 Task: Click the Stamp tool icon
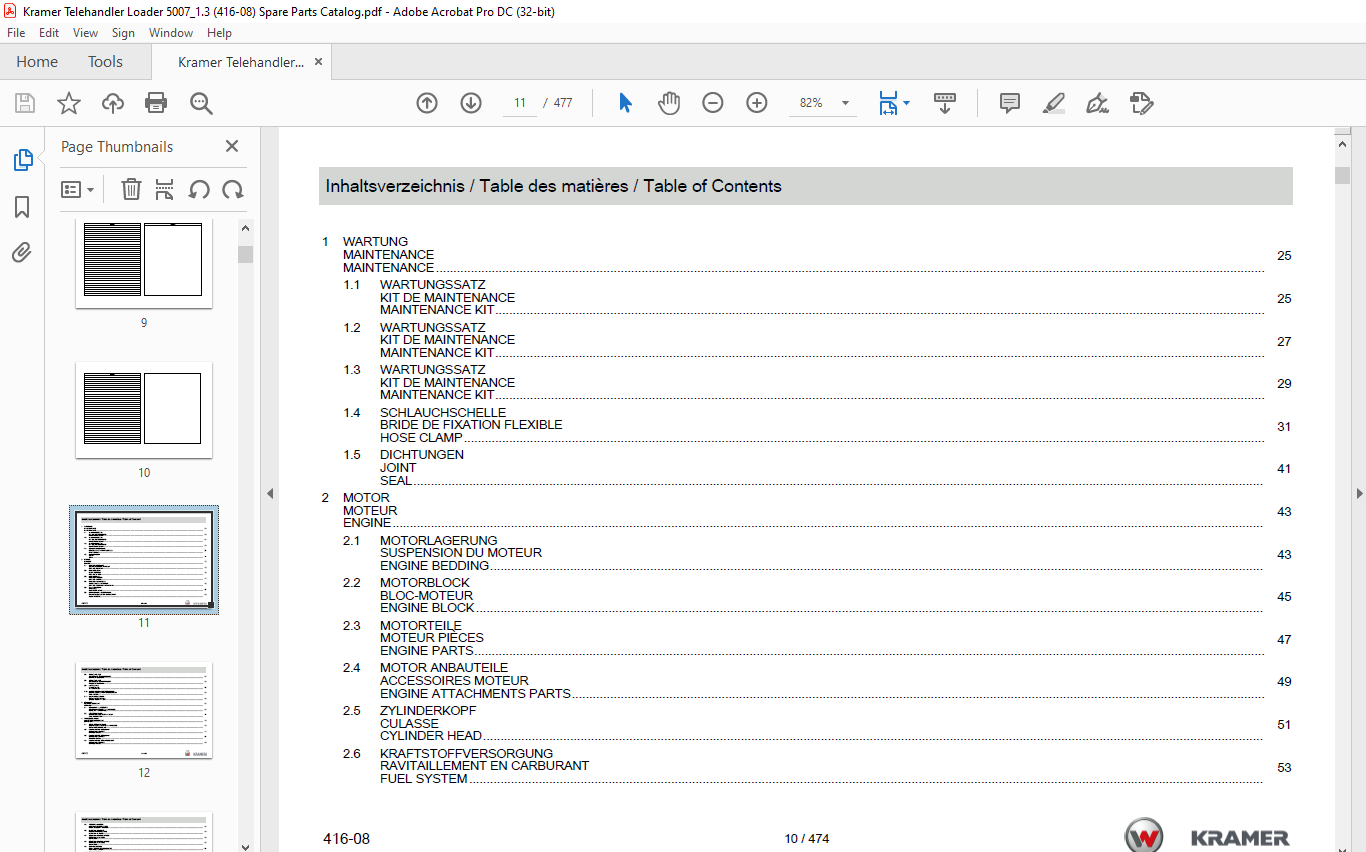pos(1142,103)
